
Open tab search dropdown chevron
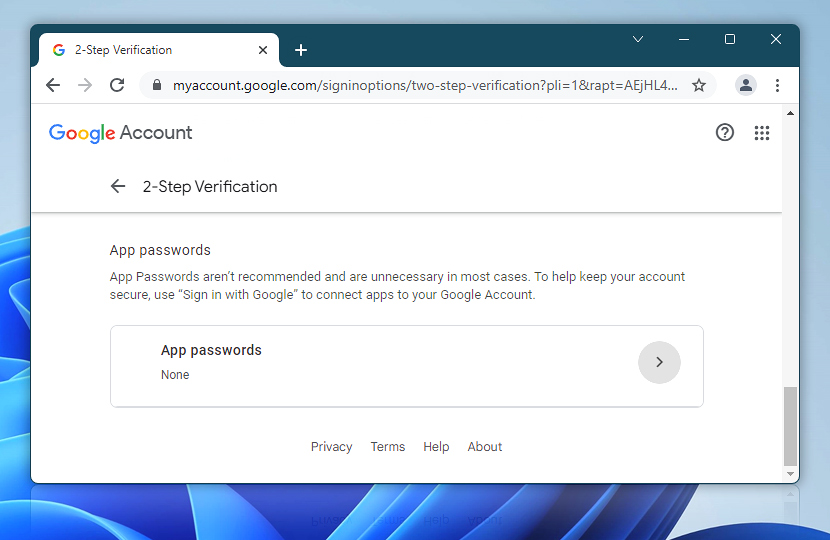click(x=638, y=39)
